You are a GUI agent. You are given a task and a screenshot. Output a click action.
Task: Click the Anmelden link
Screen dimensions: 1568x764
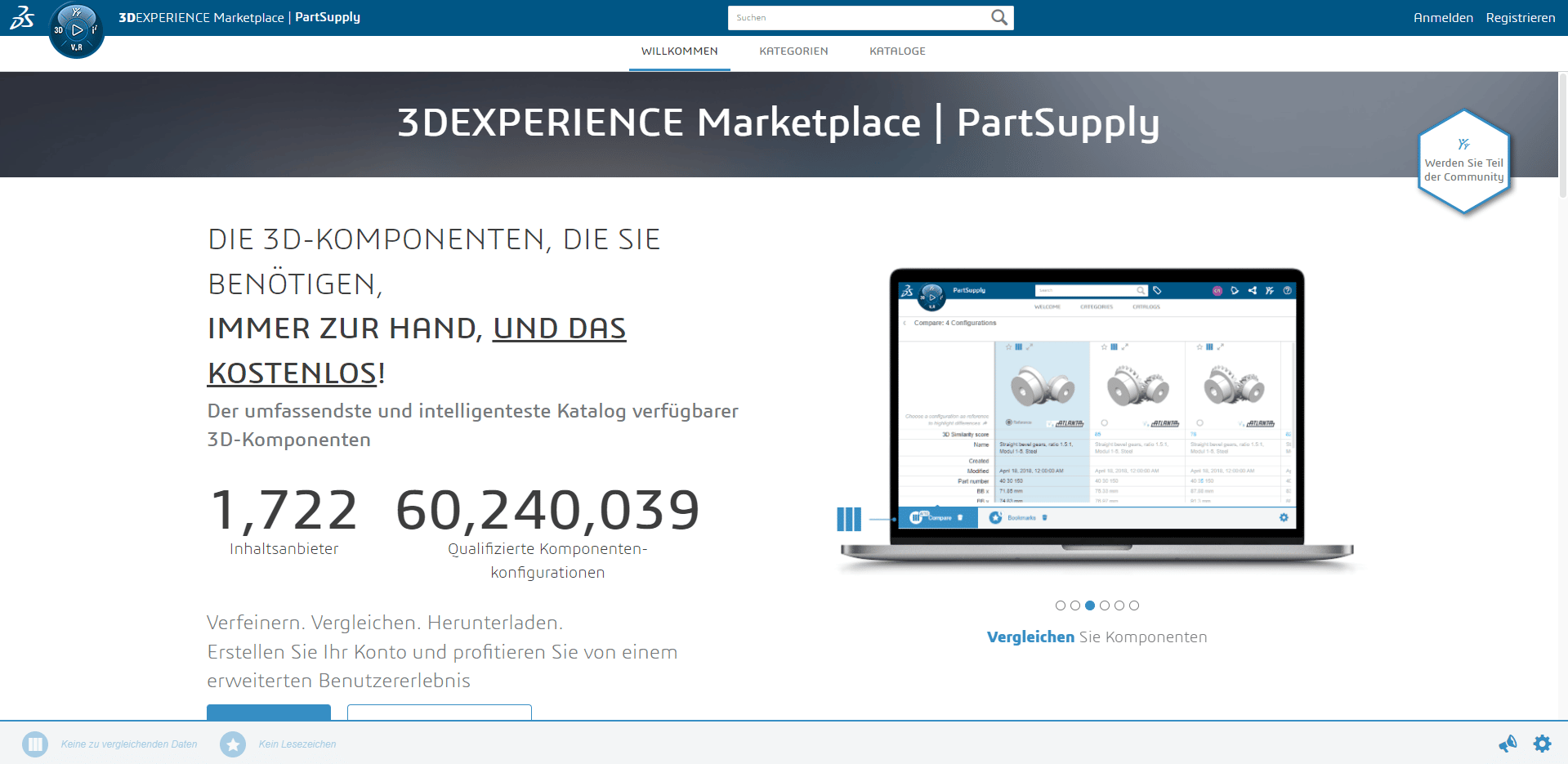tap(1443, 18)
